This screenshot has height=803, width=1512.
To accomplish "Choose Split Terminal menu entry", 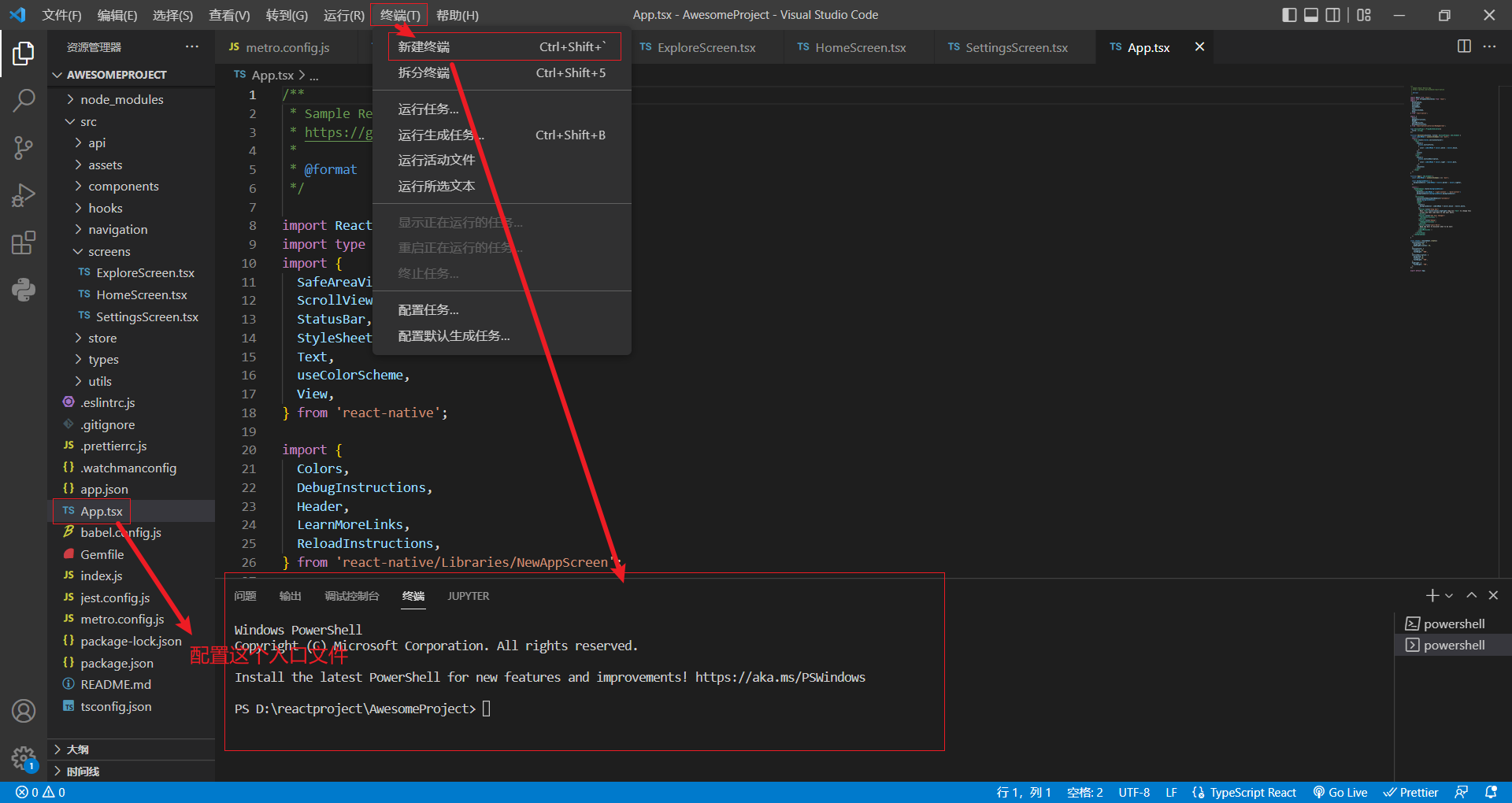I will click(x=502, y=72).
